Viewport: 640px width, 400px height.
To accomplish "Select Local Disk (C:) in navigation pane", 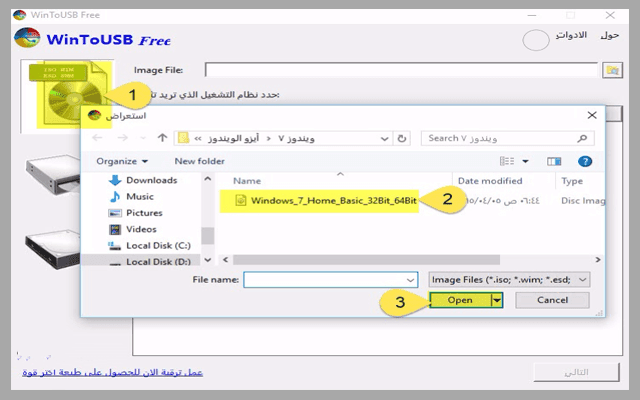I will (x=158, y=245).
